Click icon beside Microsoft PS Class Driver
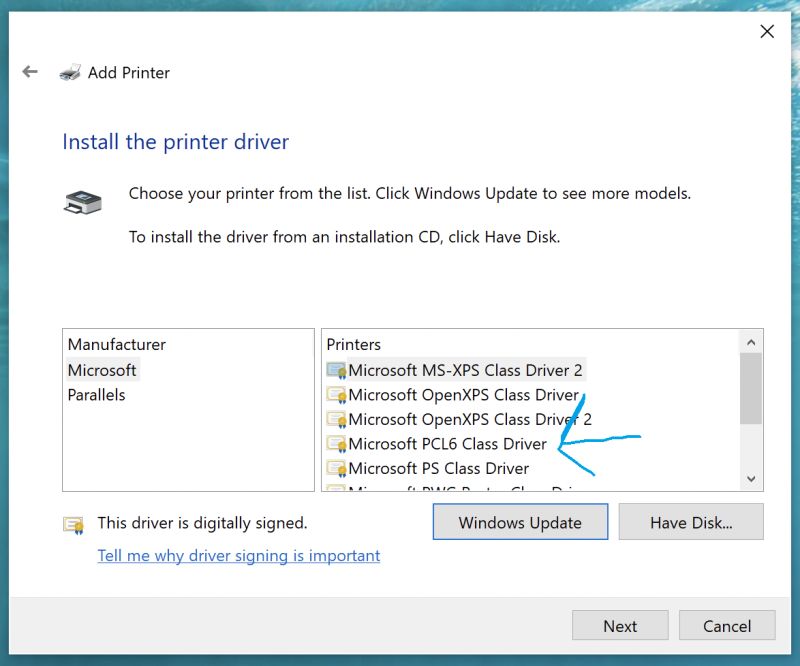 (337, 468)
